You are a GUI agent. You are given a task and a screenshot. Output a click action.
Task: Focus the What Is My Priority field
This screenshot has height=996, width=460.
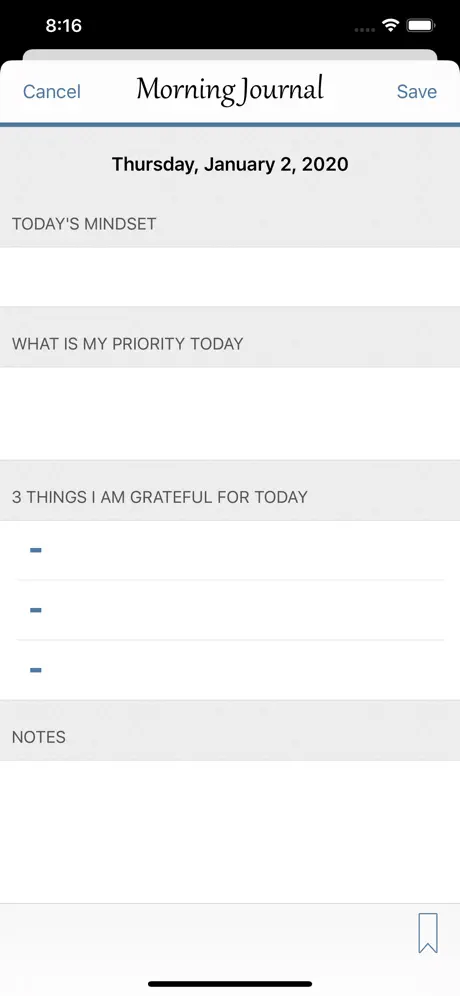(230, 414)
